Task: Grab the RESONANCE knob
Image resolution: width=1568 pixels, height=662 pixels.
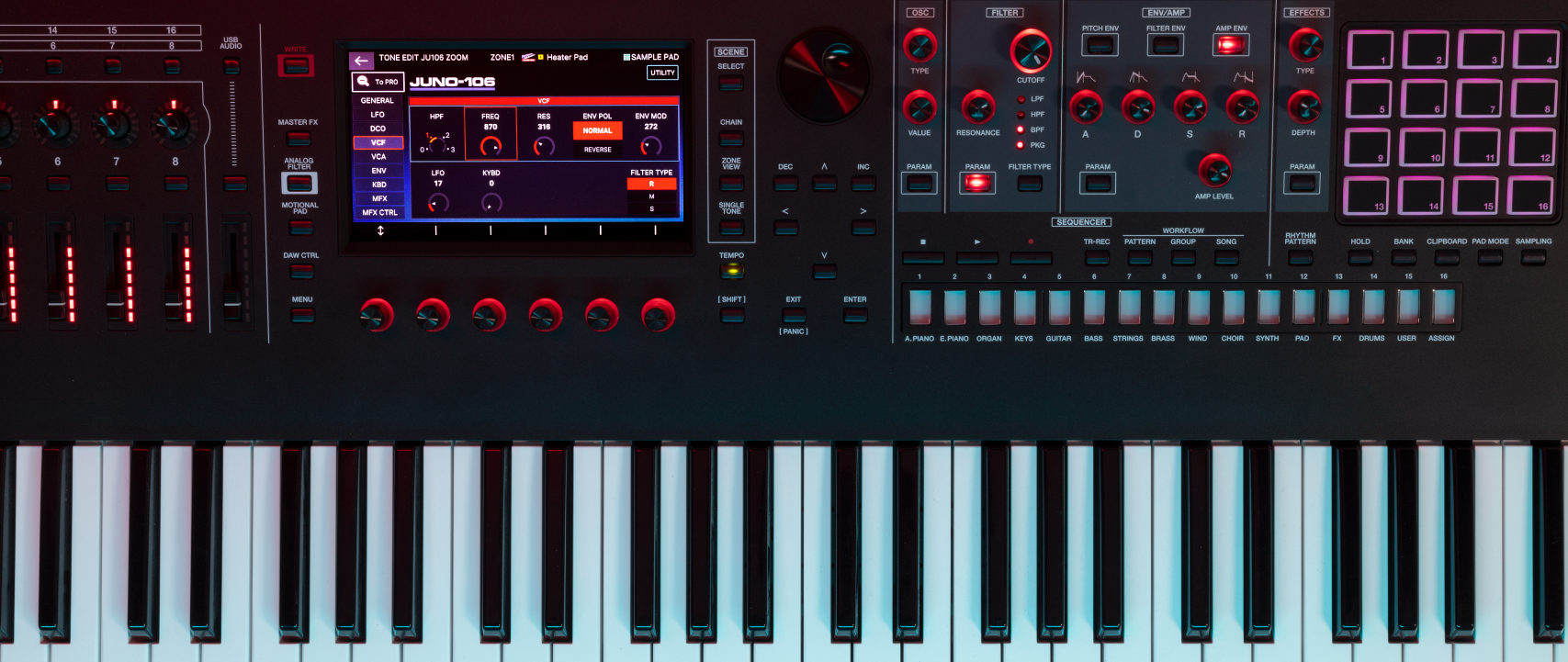Action: click(977, 107)
